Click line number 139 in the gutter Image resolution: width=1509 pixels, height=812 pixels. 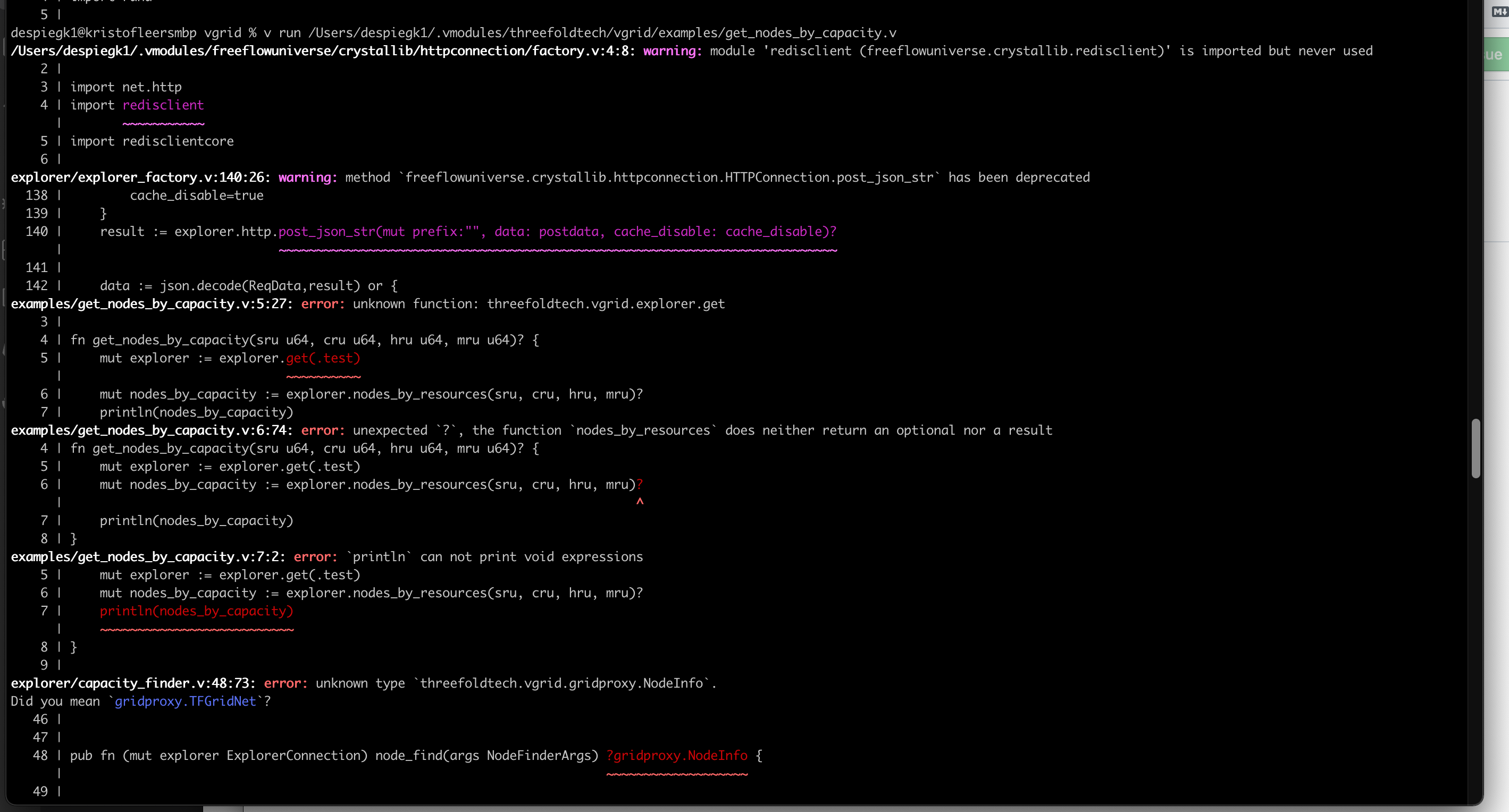point(36,214)
